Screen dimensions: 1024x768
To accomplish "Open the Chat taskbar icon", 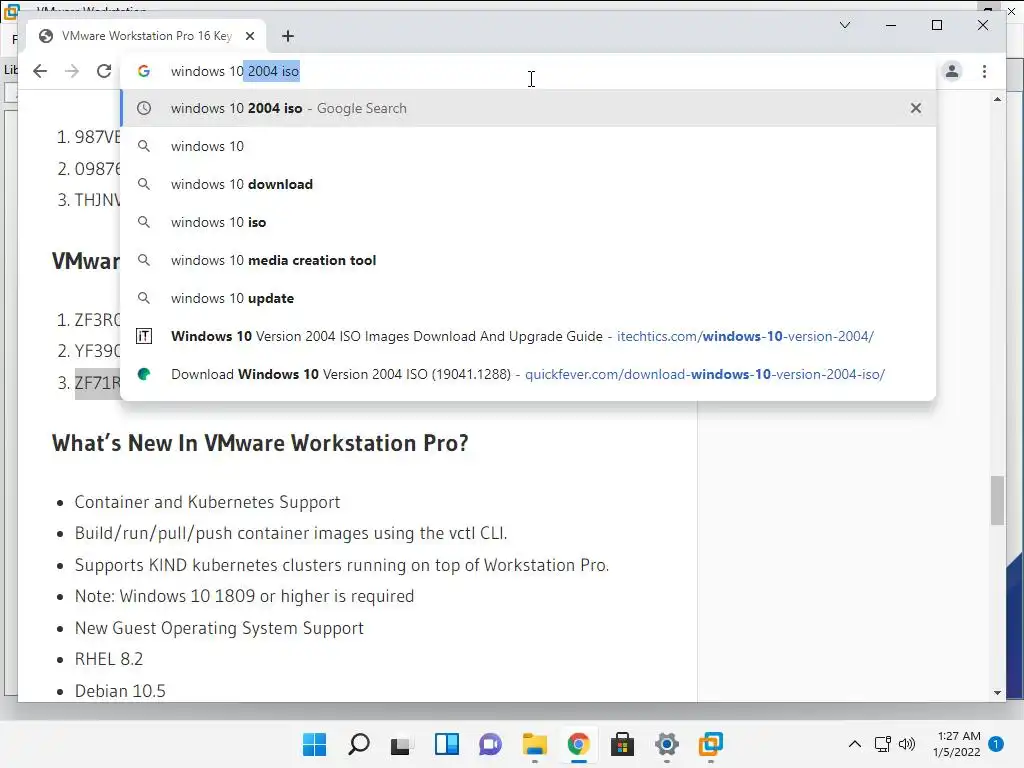I will 490,744.
